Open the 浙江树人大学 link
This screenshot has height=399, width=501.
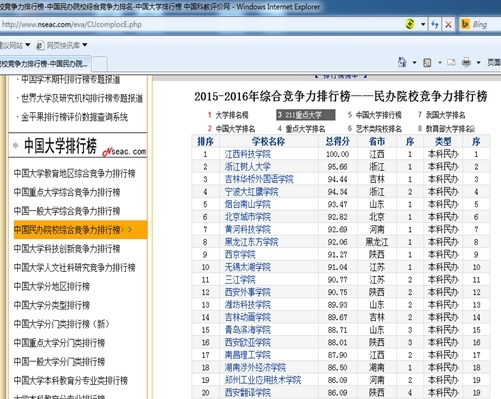pos(247,167)
